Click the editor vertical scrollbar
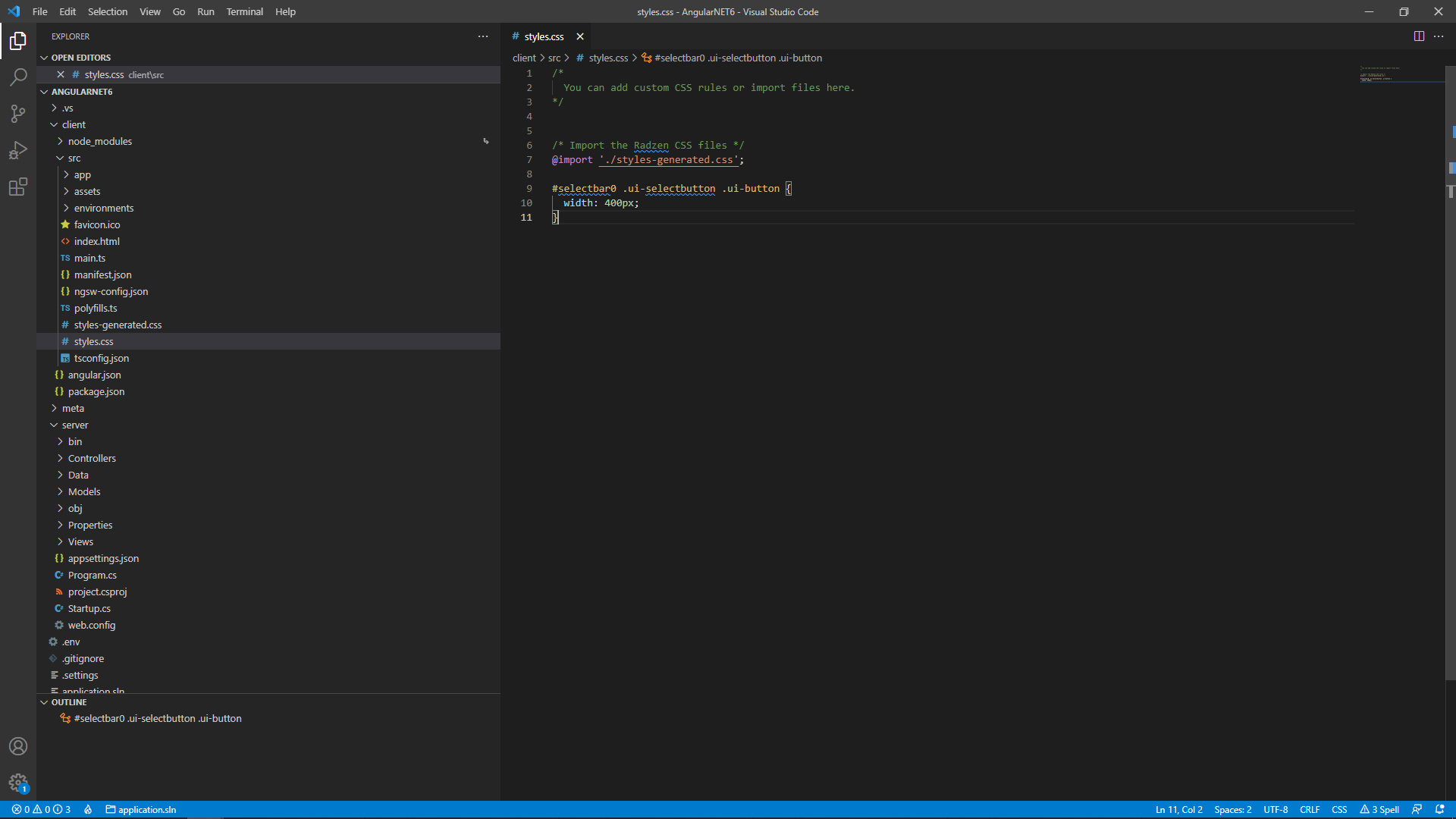Image resolution: width=1456 pixels, height=819 pixels. [x=1450, y=372]
